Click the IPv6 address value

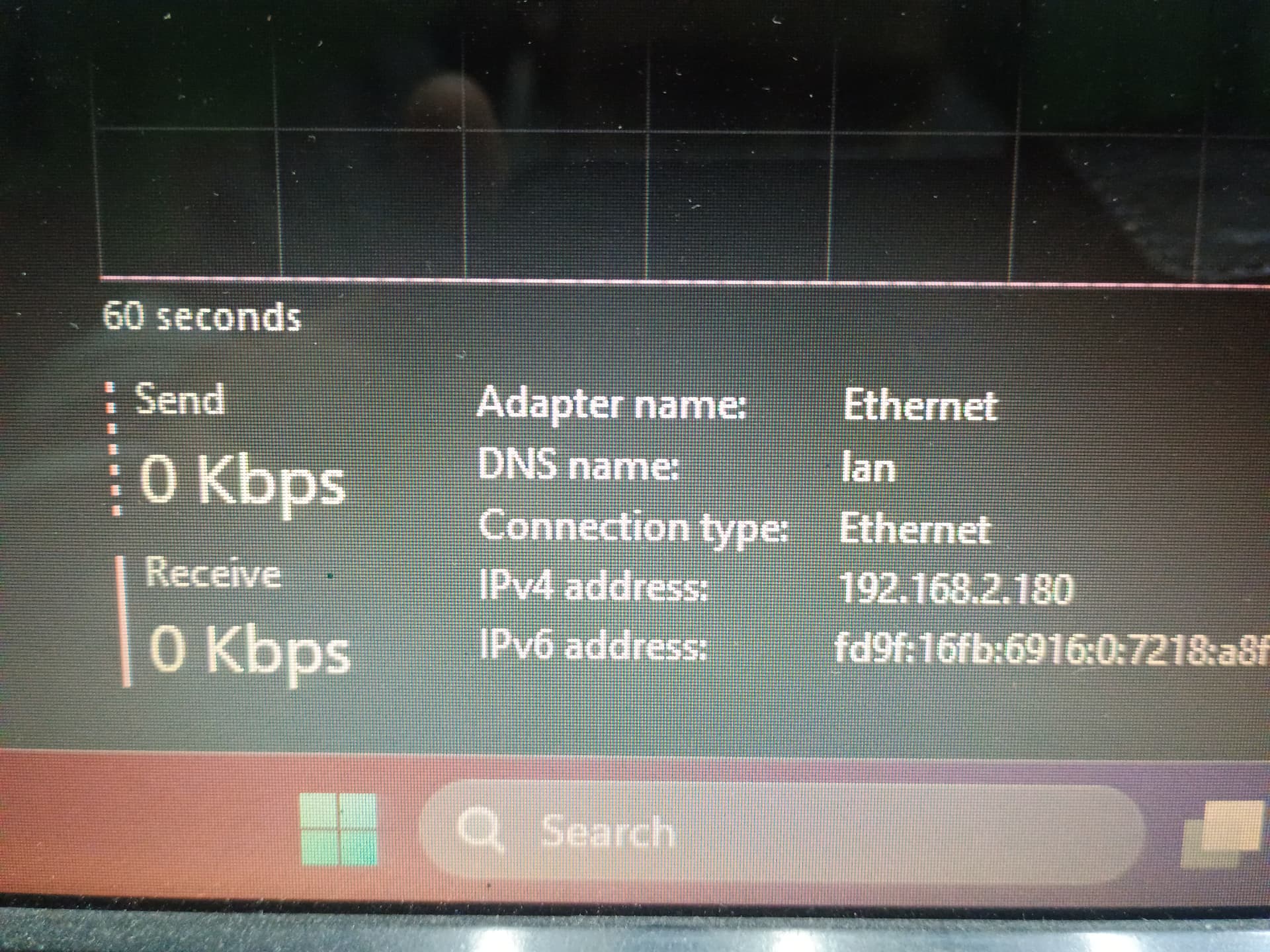1052,649
